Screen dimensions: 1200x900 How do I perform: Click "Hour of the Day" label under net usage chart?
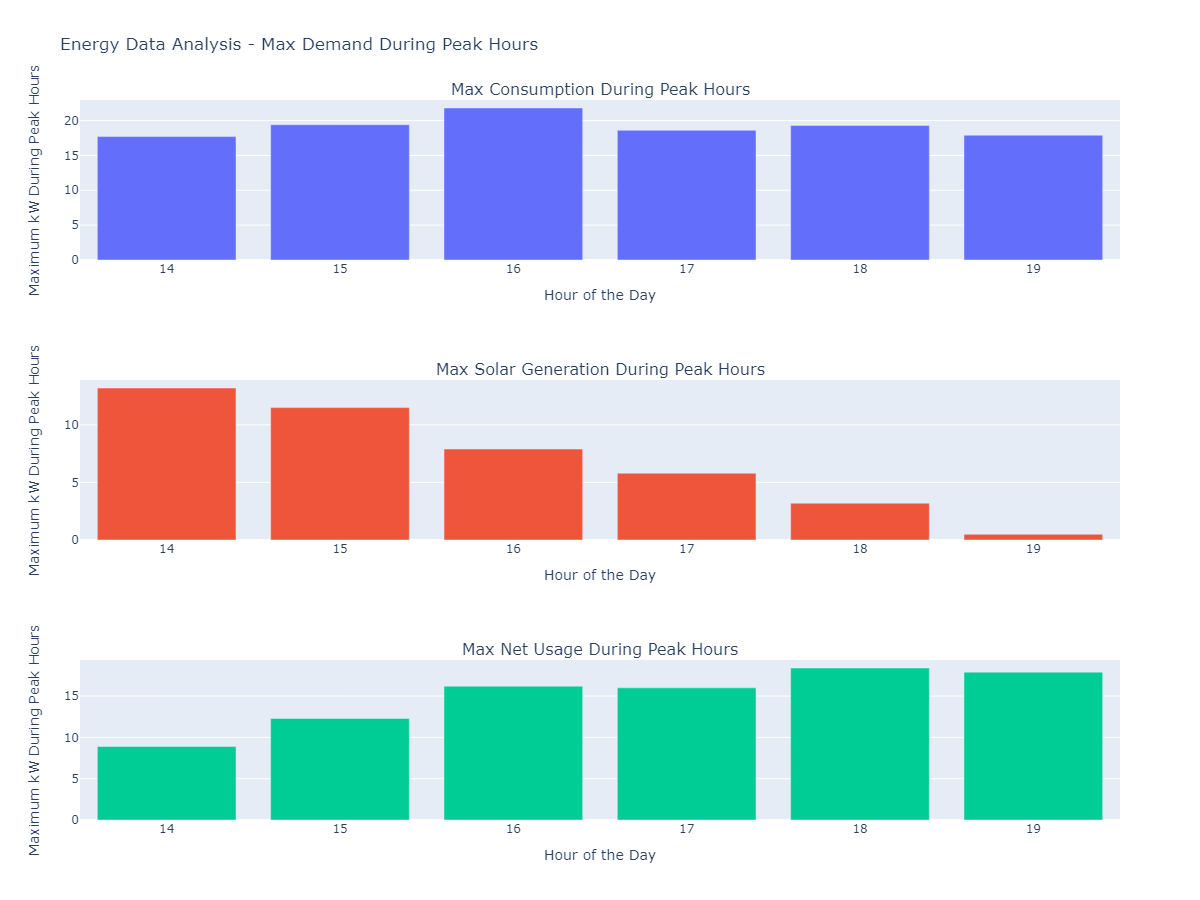point(600,855)
